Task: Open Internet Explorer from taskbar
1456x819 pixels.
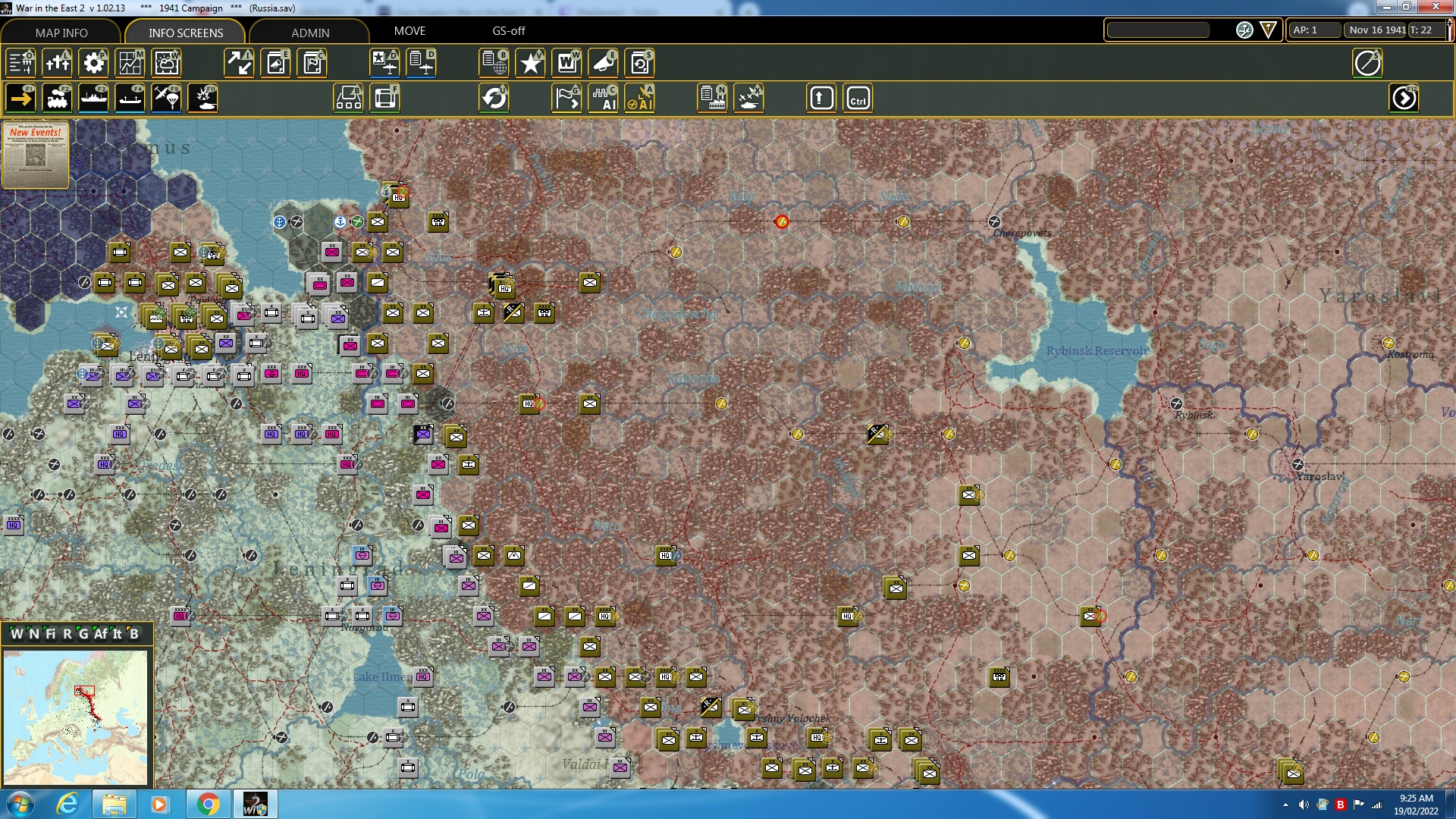Action: [67, 804]
